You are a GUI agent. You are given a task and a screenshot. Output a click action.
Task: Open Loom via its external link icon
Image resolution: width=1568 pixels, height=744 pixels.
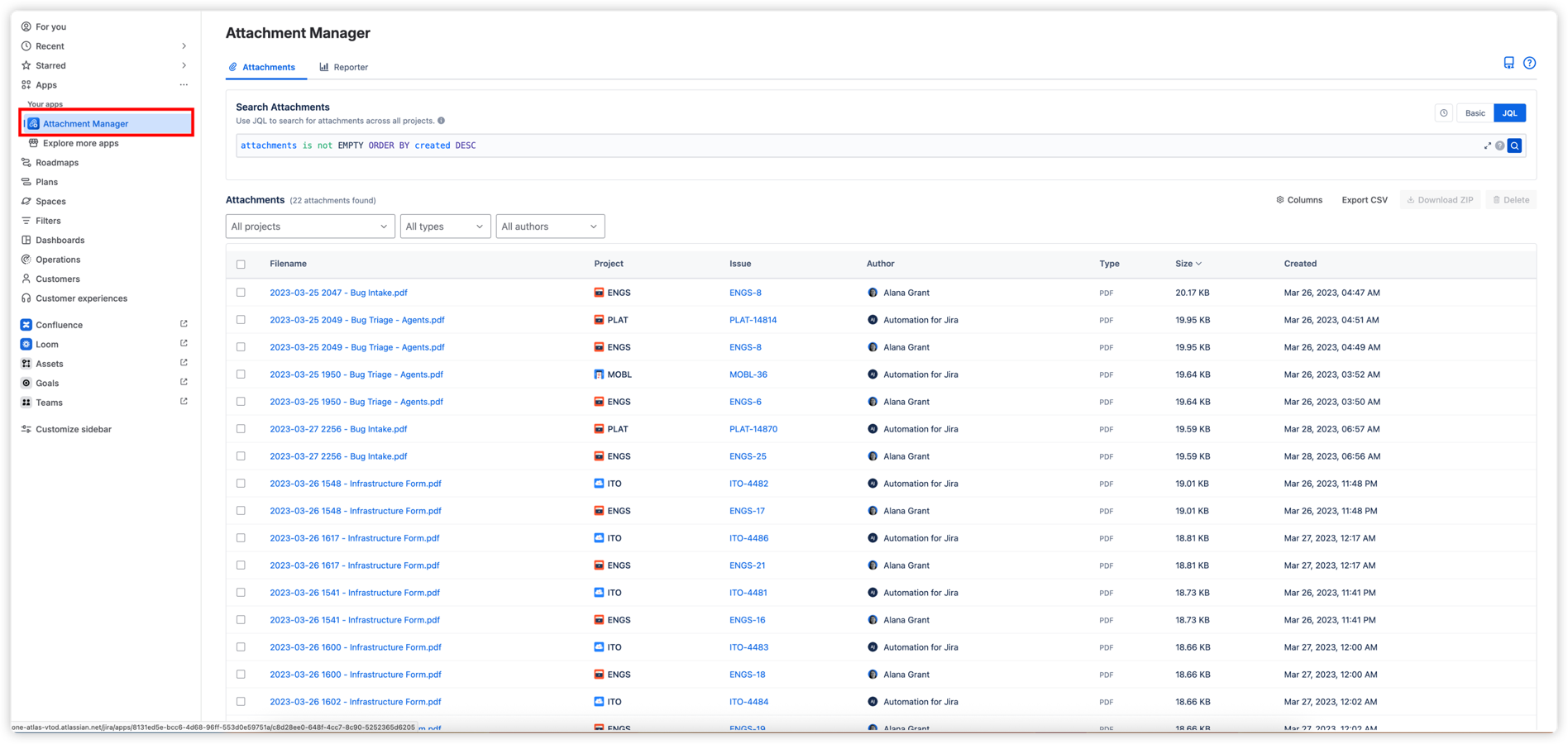click(x=184, y=344)
